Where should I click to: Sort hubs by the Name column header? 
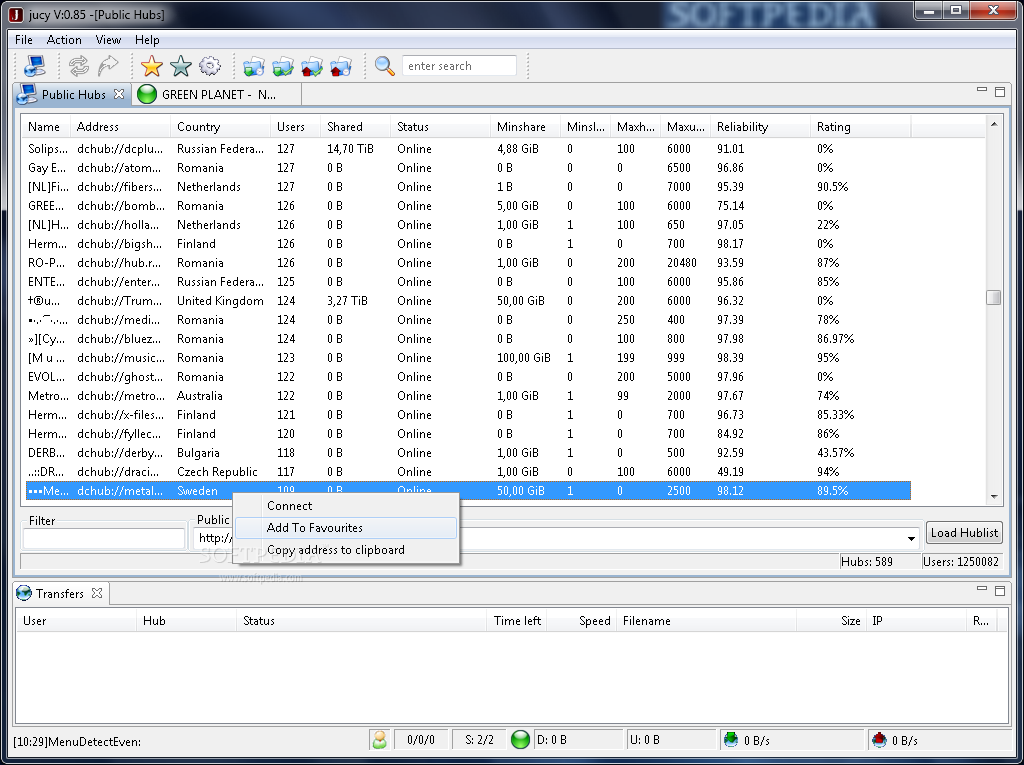(x=46, y=127)
